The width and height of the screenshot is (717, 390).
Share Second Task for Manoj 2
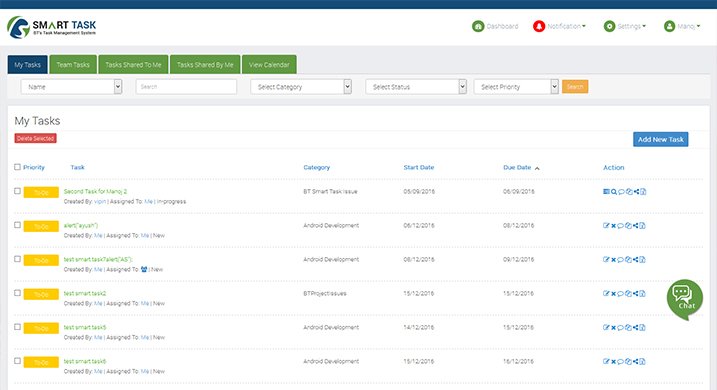[x=636, y=192]
